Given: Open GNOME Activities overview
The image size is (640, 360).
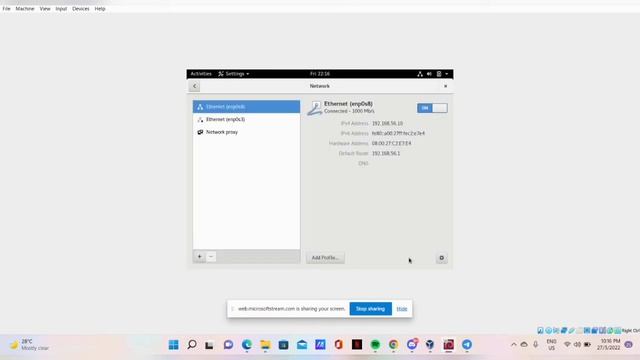Looking at the screenshot, I should tap(201, 74).
